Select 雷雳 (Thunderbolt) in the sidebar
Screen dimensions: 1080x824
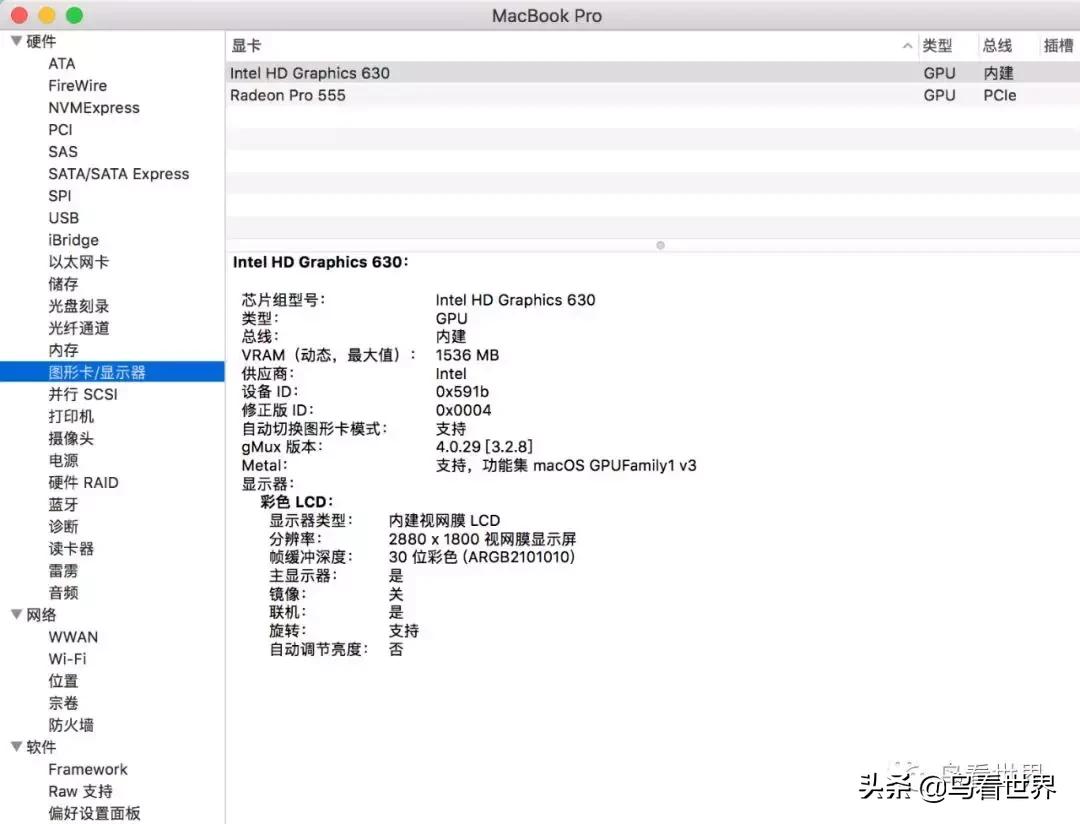coord(63,570)
